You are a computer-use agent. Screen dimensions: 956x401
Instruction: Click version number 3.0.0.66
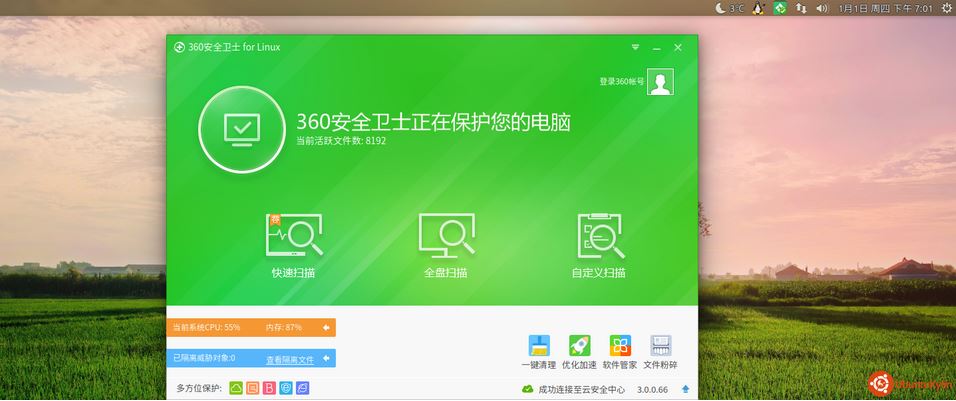pyautogui.click(x=652, y=389)
